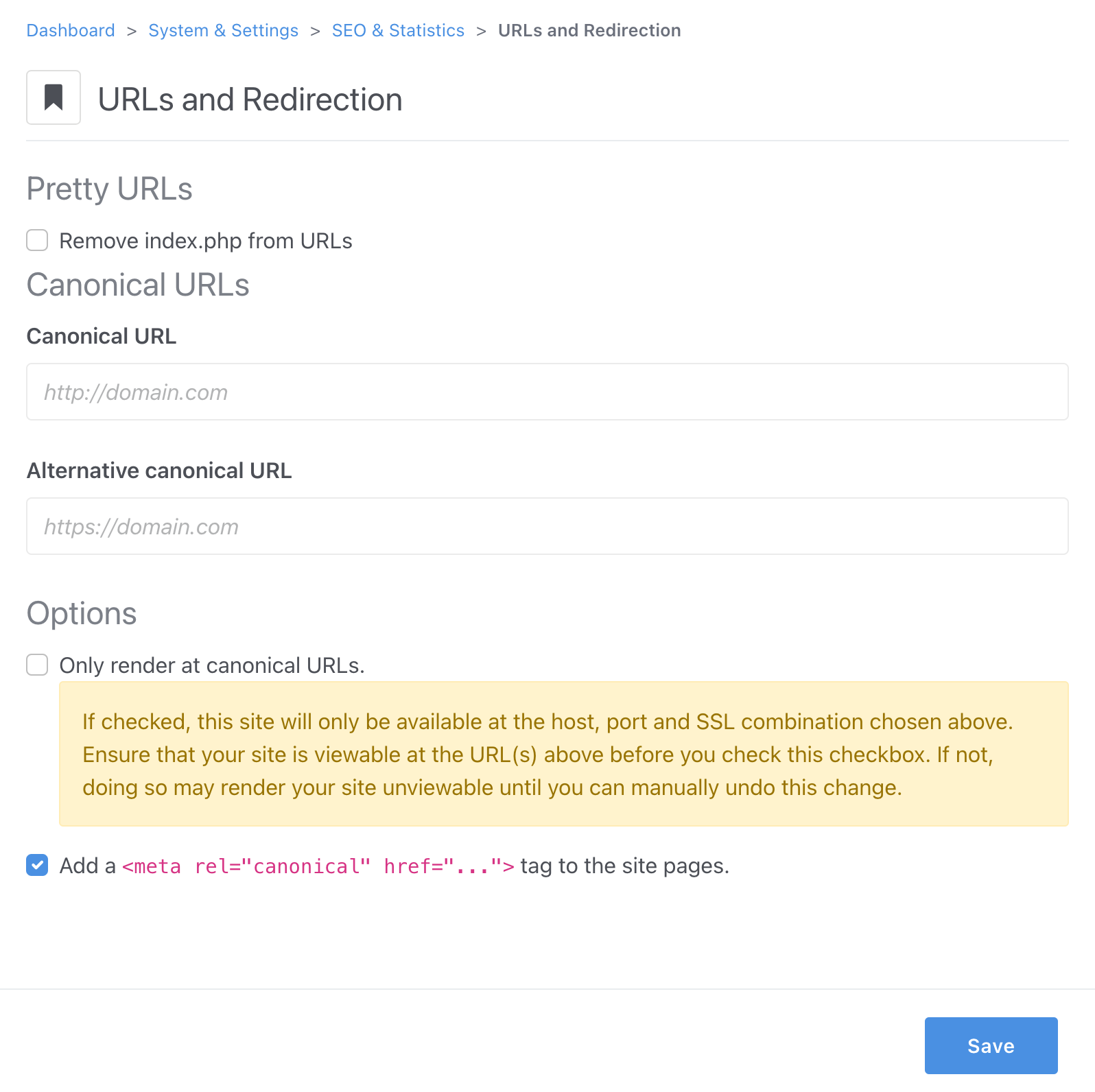Click the Pretty URLs section heading

tap(110, 189)
